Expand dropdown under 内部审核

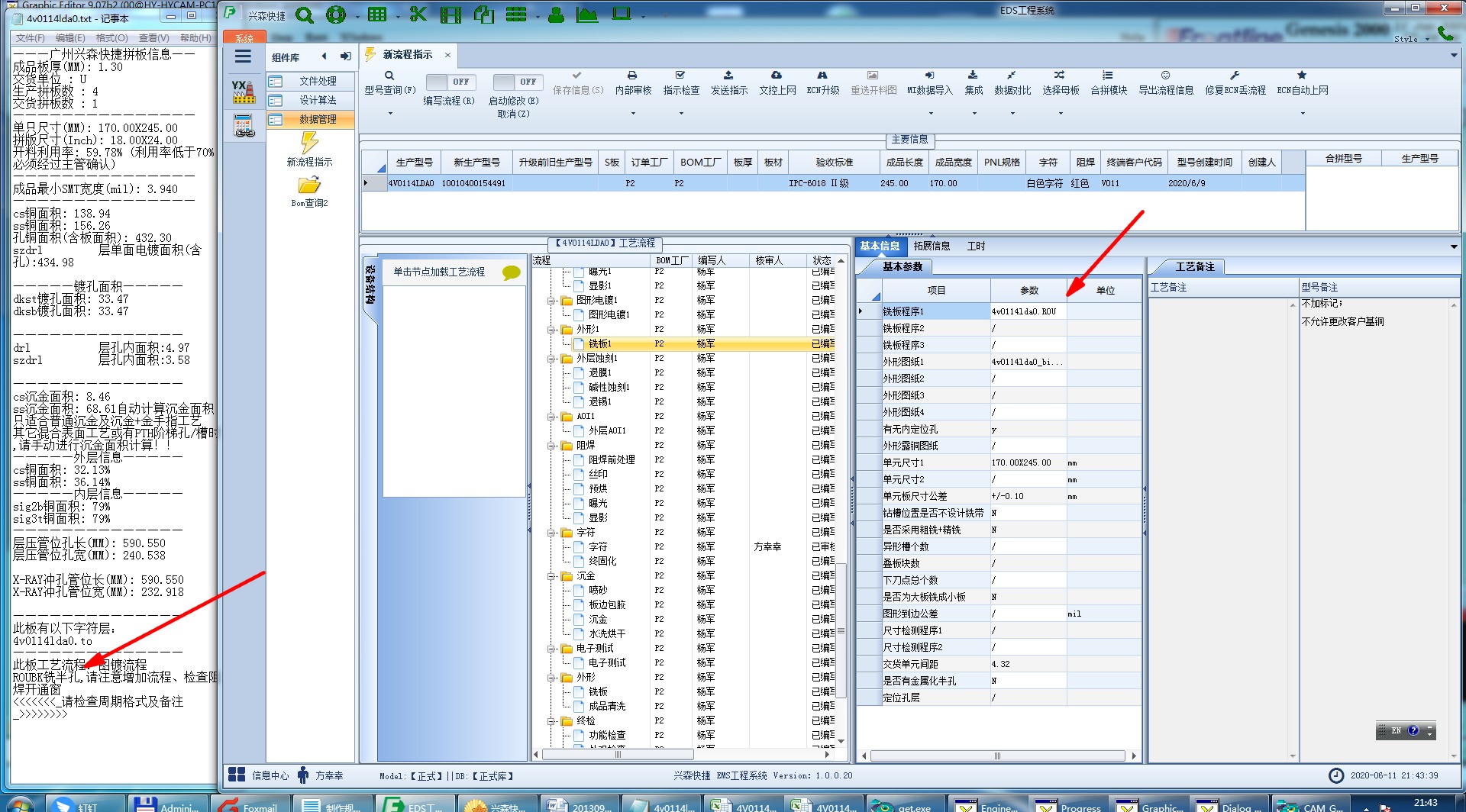tap(632, 114)
